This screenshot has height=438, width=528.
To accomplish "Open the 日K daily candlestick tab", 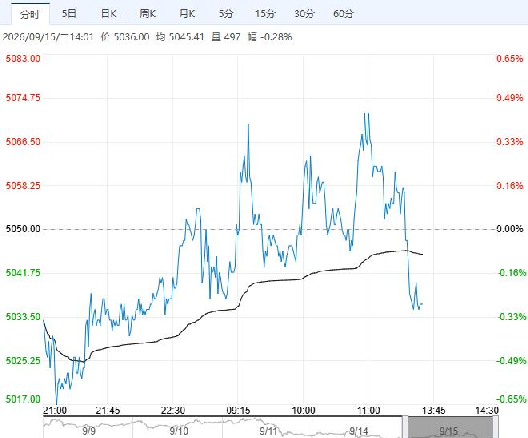I will 108,14.
